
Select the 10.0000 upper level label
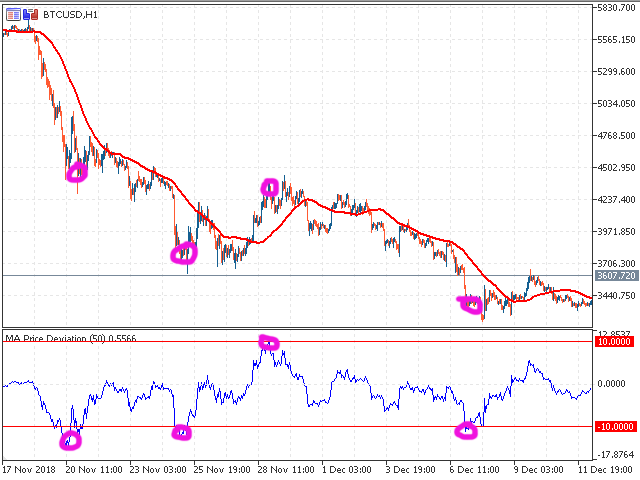(614, 342)
